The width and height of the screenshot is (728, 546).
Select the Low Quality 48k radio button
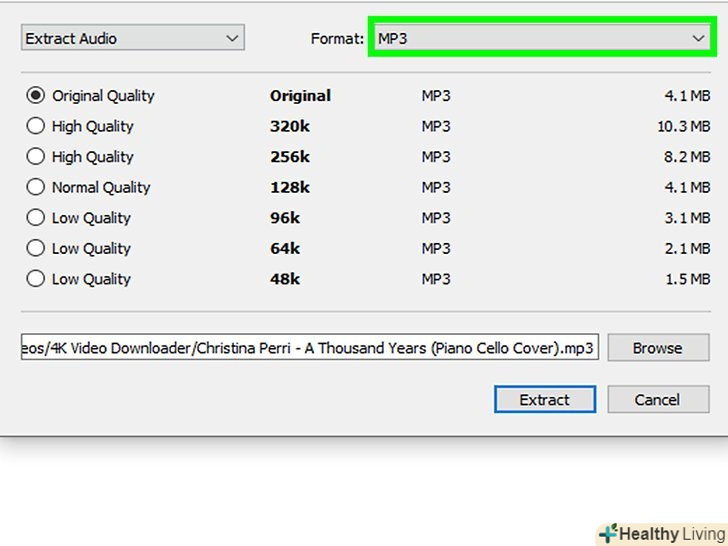pos(36,279)
